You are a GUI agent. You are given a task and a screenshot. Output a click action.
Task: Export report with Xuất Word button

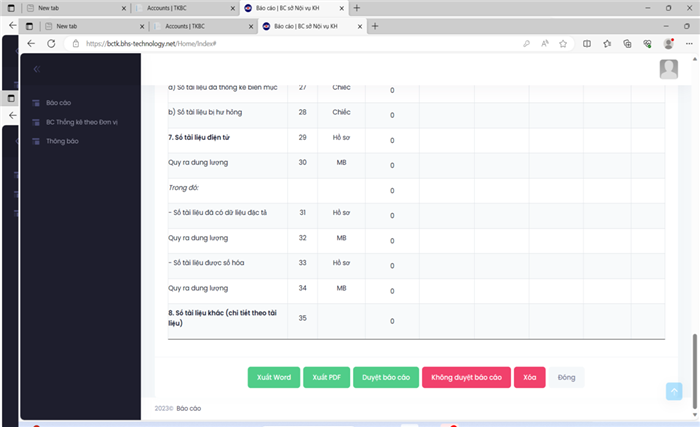[274, 377]
